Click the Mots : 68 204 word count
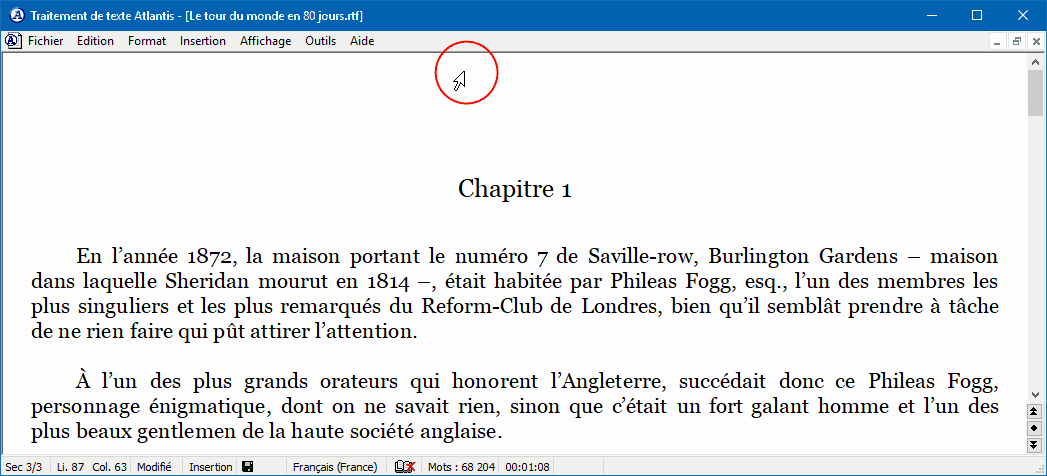1047x476 pixels. (460, 467)
